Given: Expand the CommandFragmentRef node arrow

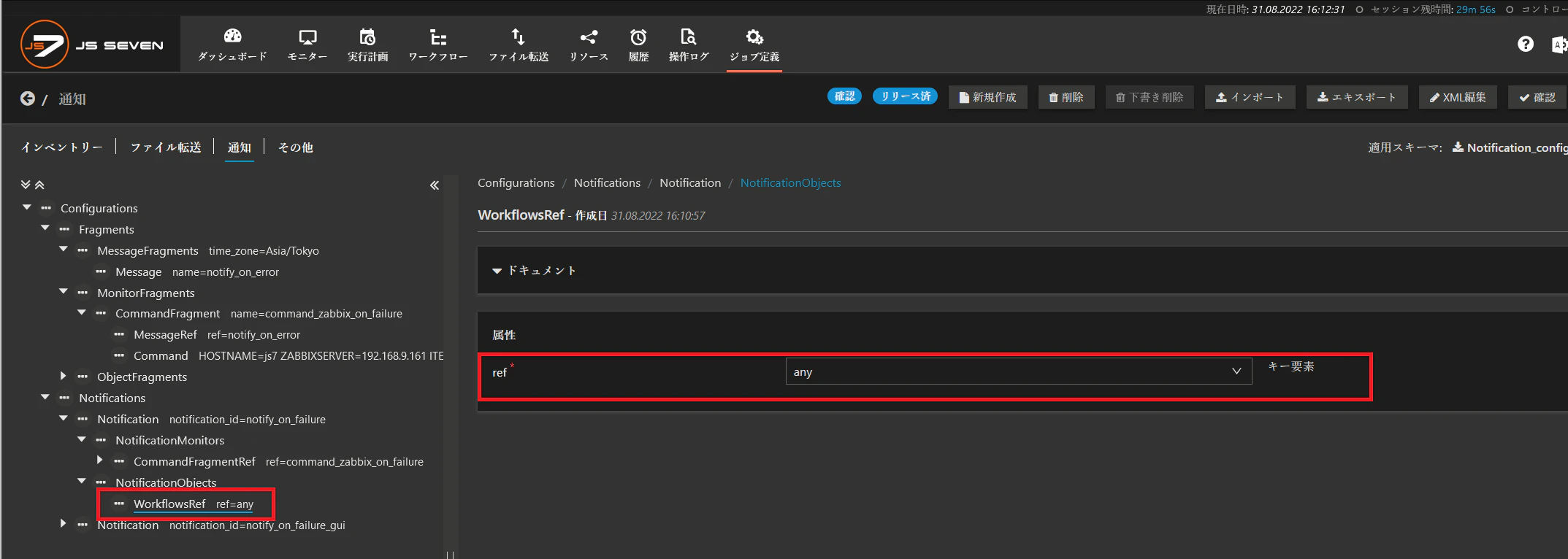Looking at the screenshot, I should click(x=100, y=460).
